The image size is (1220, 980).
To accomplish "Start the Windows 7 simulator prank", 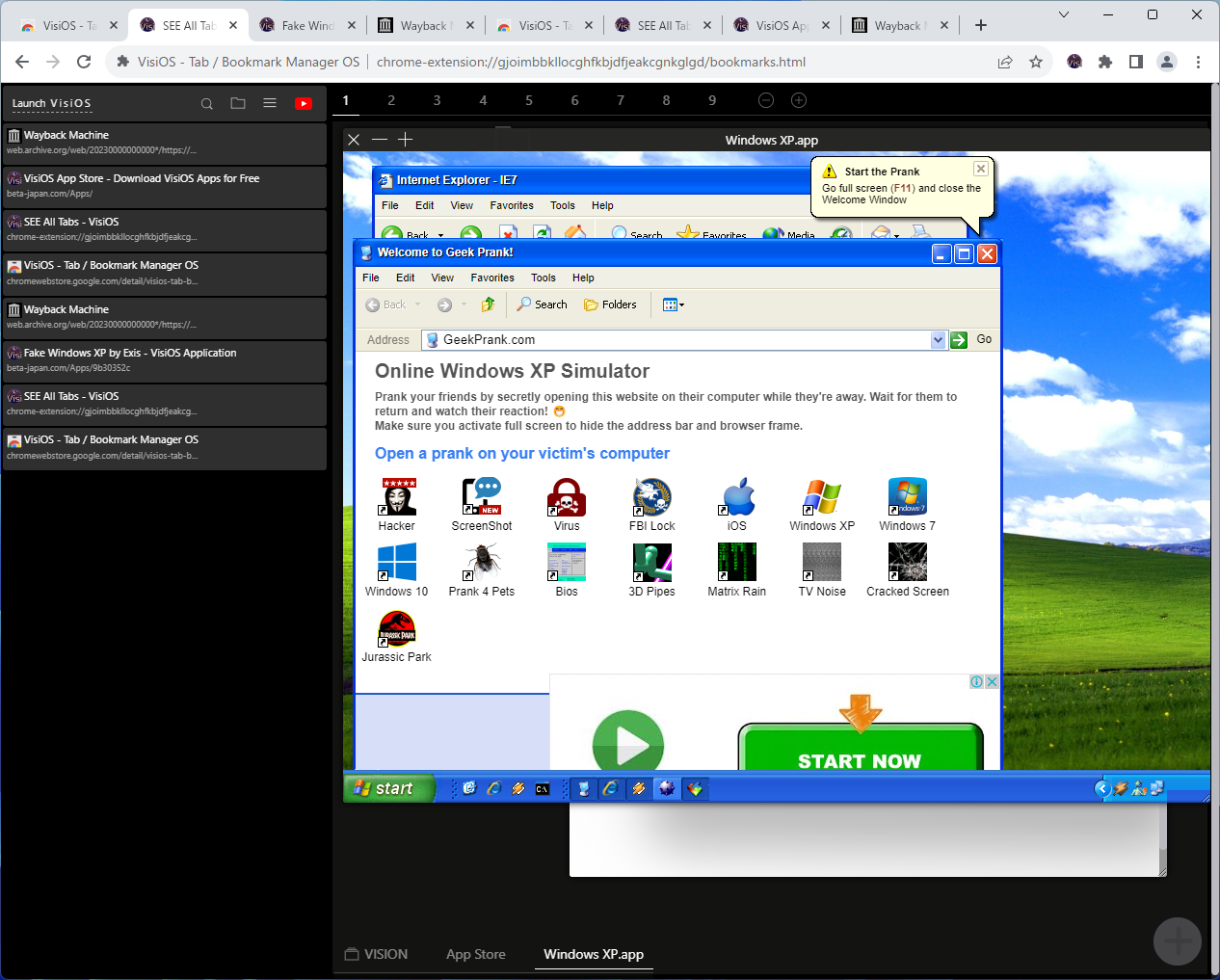I will [906, 497].
